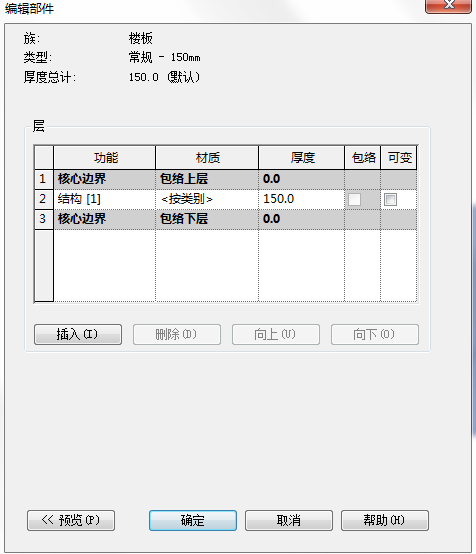Select row header number 3

click(x=44, y=219)
